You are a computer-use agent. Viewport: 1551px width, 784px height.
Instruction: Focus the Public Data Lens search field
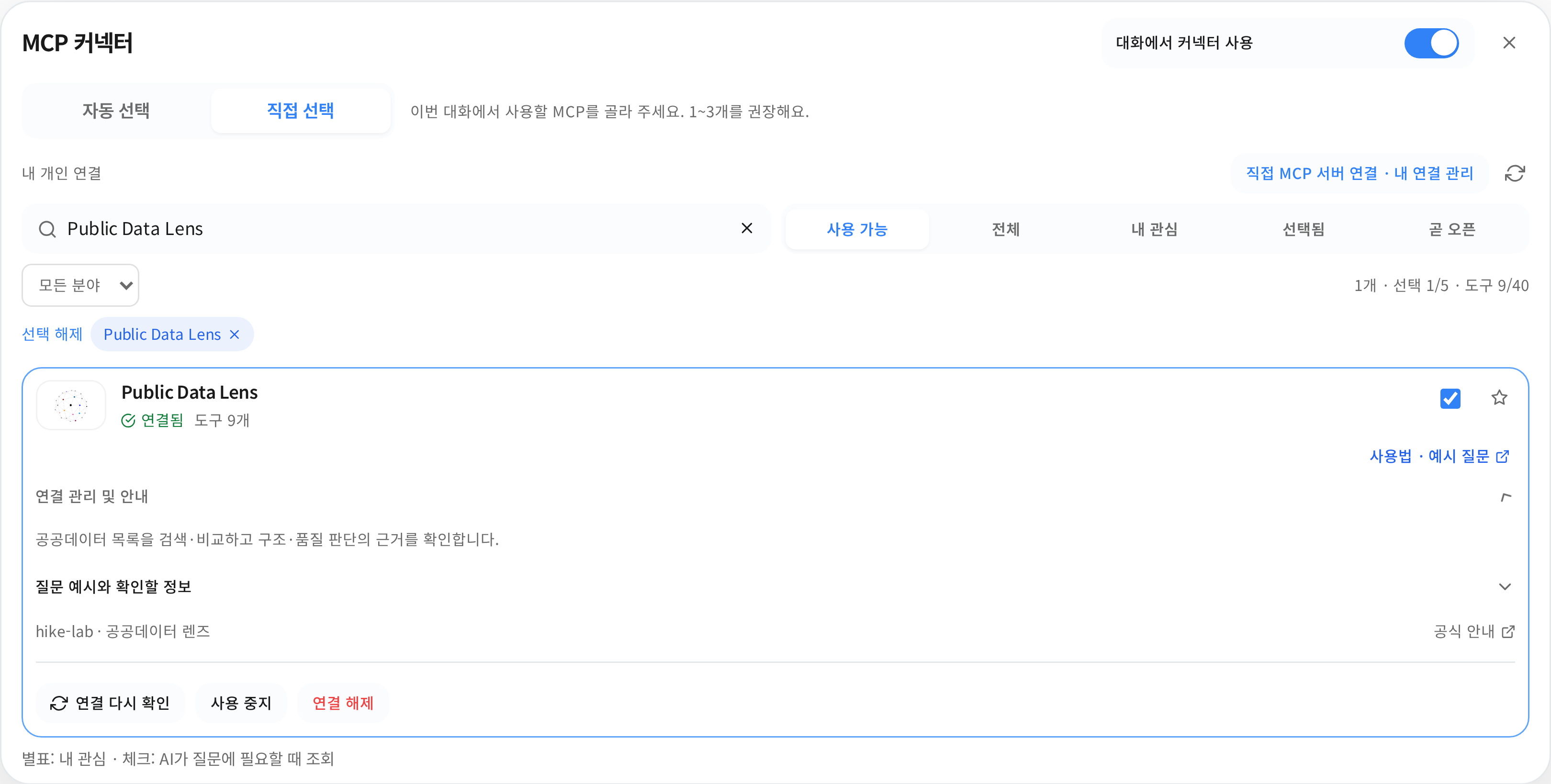[396, 229]
